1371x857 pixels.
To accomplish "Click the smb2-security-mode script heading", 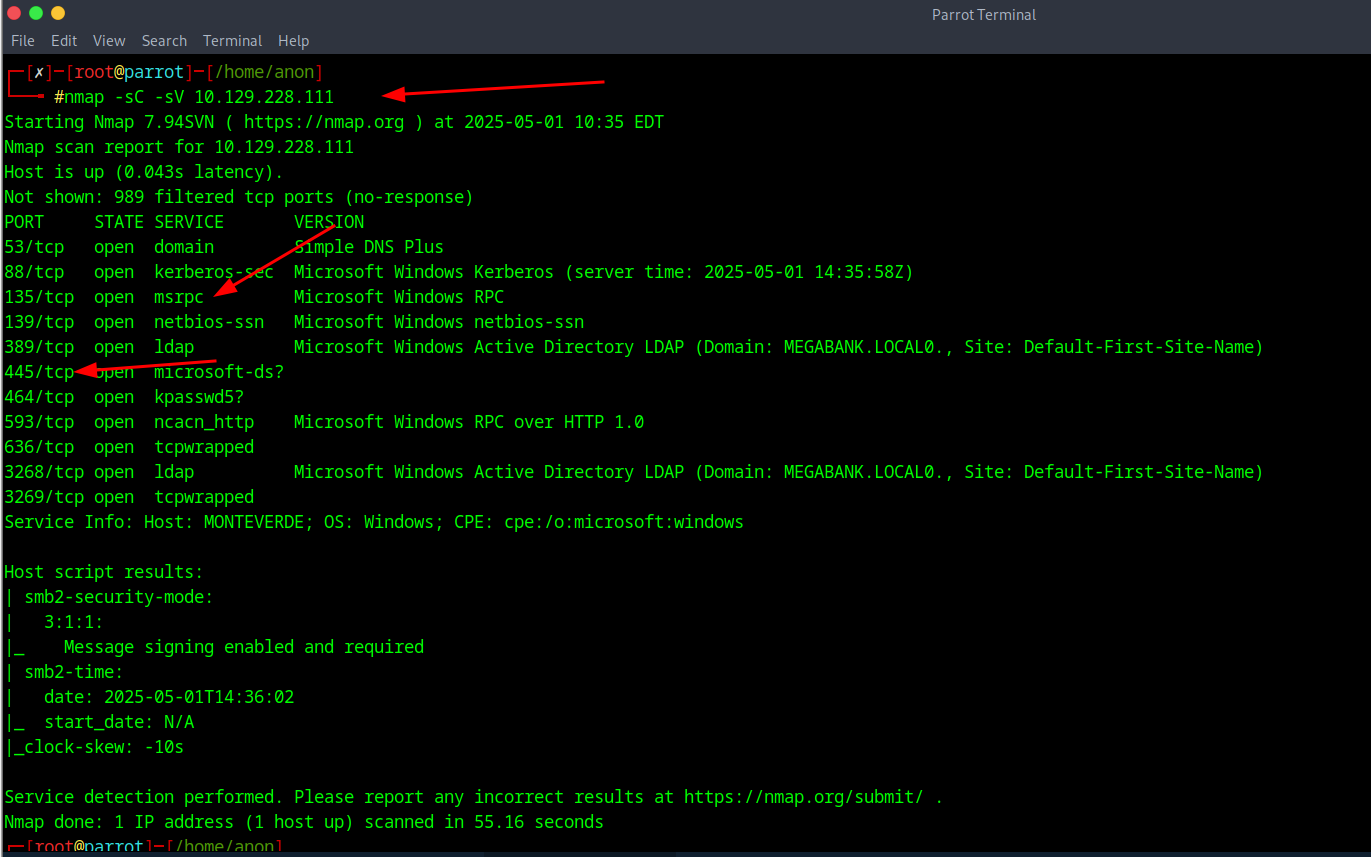I will pyautogui.click(x=118, y=597).
